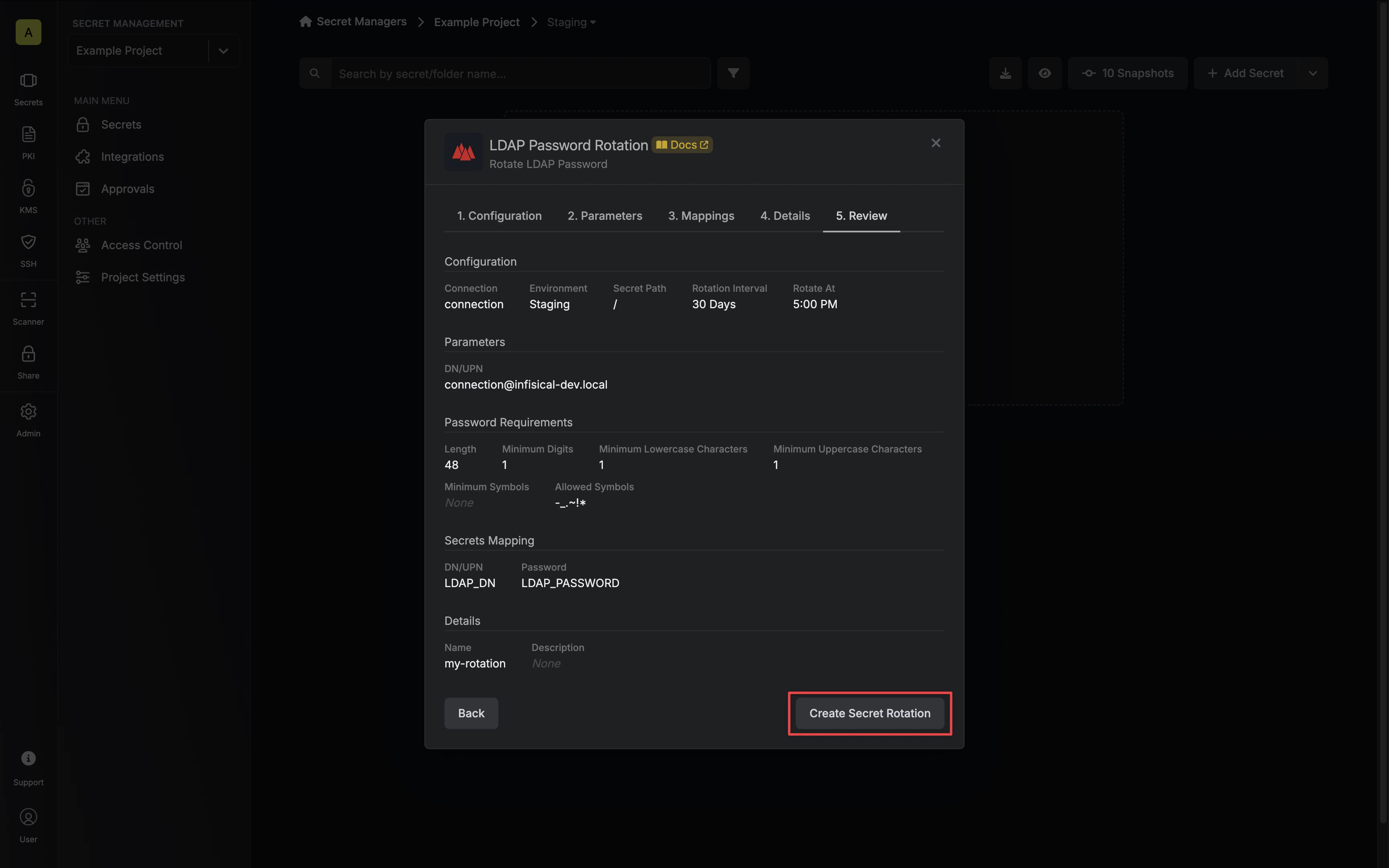Switch to the 1. Configuration tab
Image resolution: width=1389 pixels, height=868 pixels.
tap(499, 216)
